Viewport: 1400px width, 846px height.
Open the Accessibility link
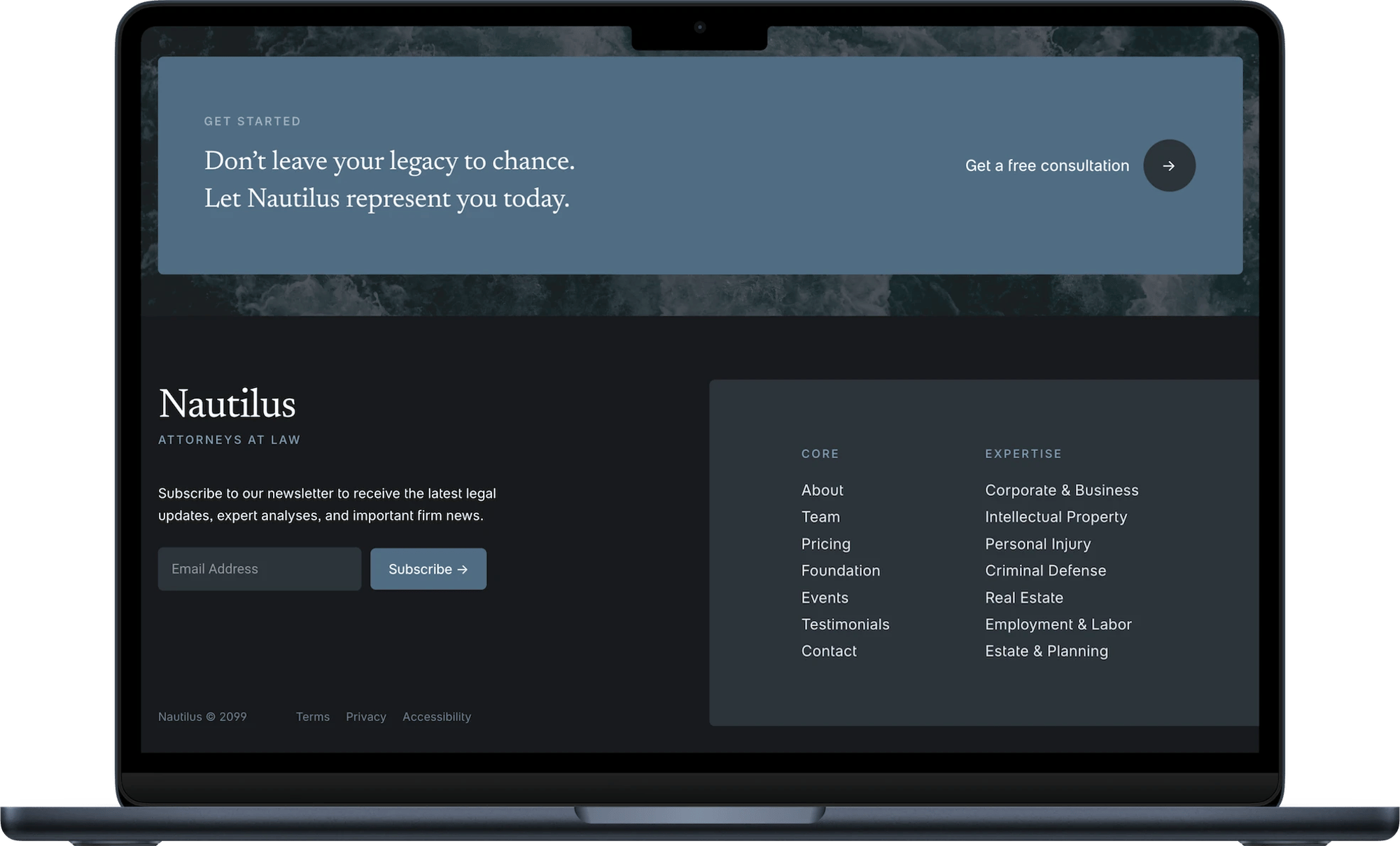tap(437, 716)
